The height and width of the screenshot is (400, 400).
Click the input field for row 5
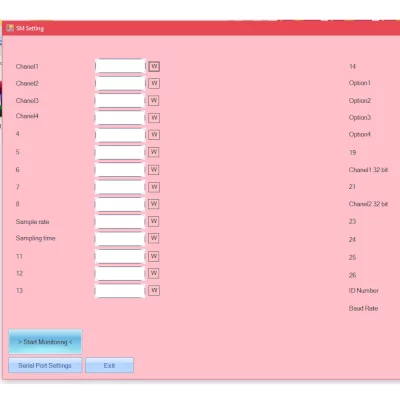120,152
